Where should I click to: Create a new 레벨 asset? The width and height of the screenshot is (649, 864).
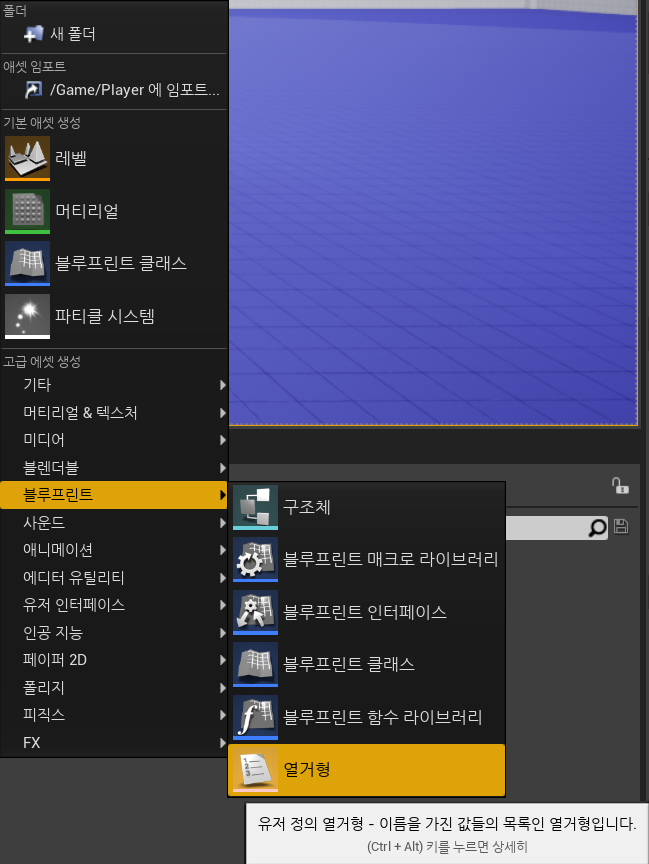pos(114,159)
